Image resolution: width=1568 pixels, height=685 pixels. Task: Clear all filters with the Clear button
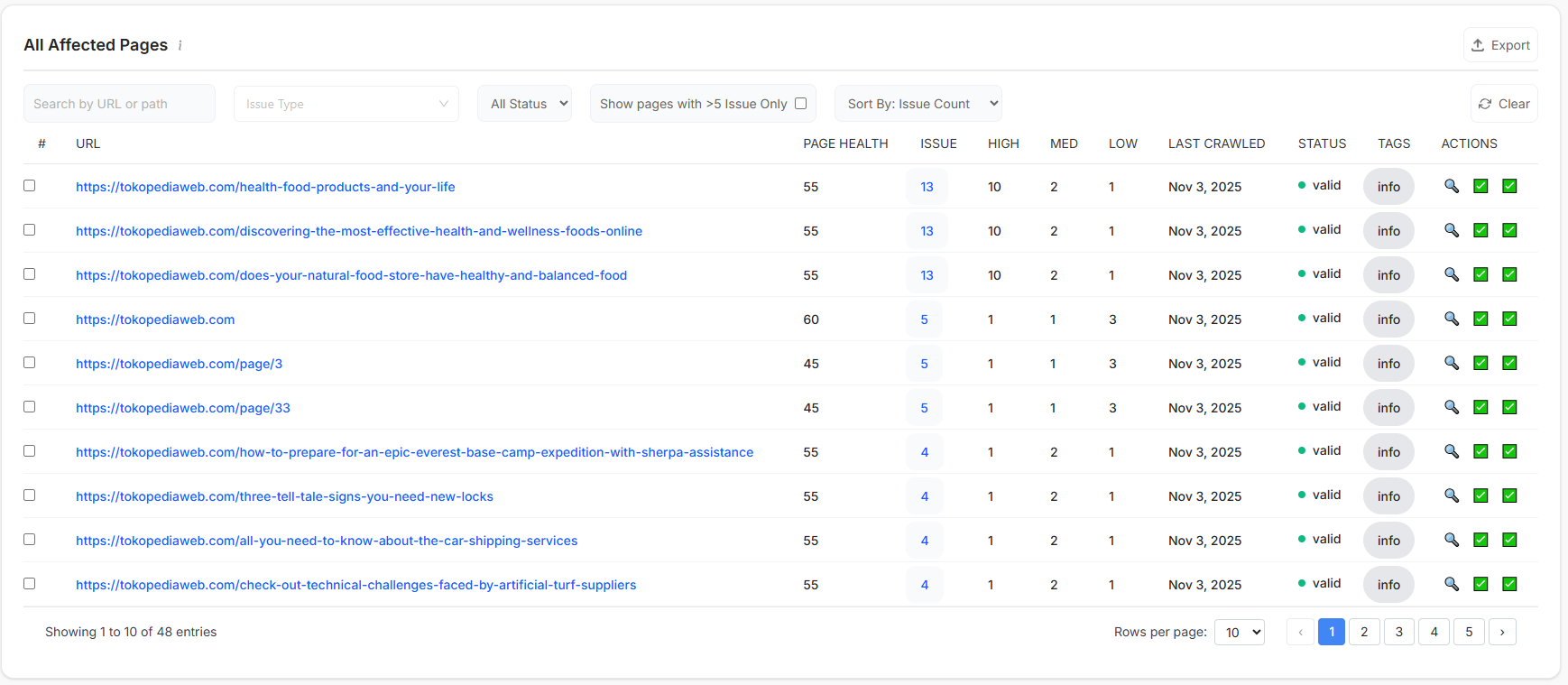(x=1504, y=104)
